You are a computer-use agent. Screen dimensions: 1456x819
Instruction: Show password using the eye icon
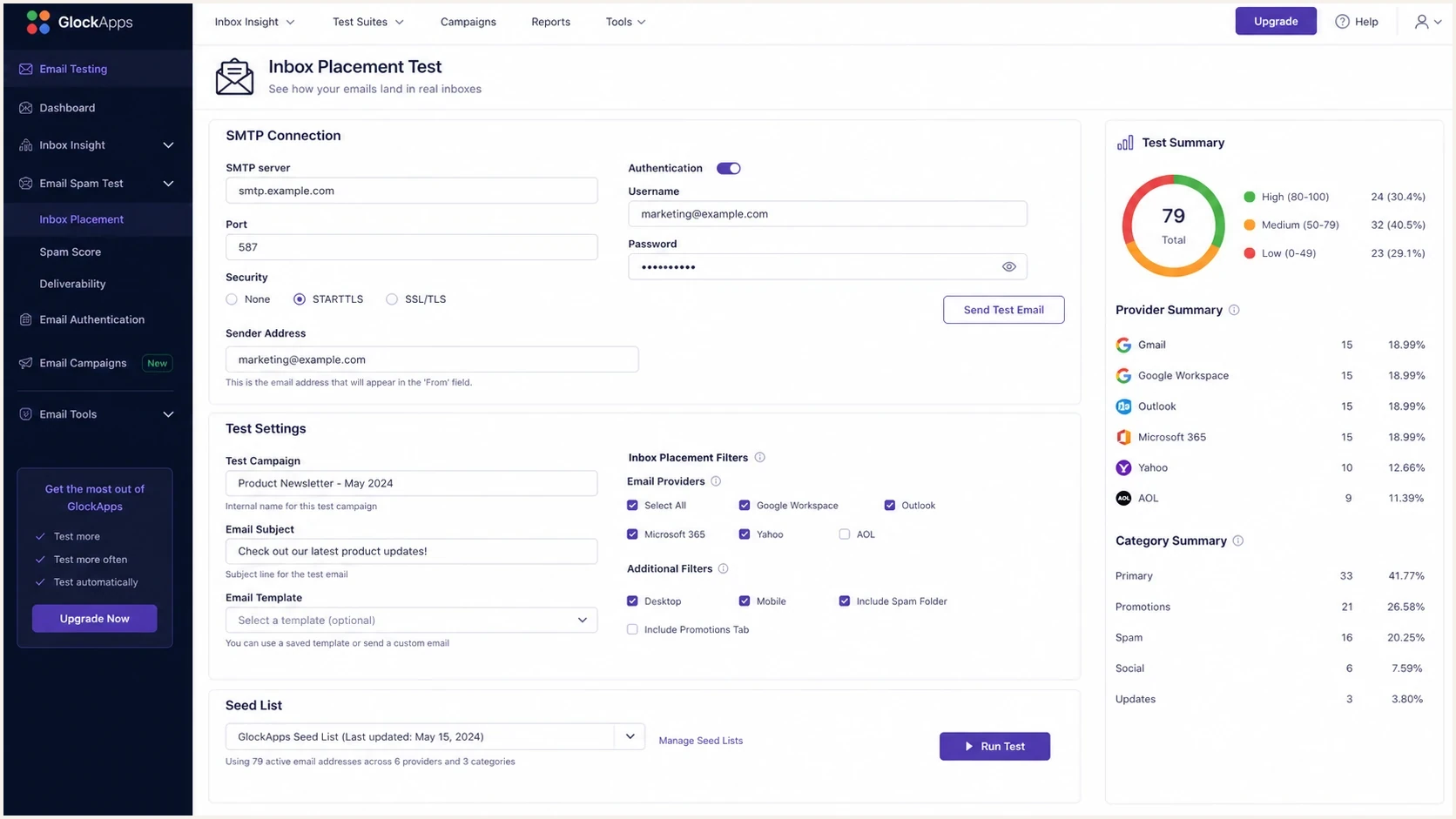point(1008,267)
